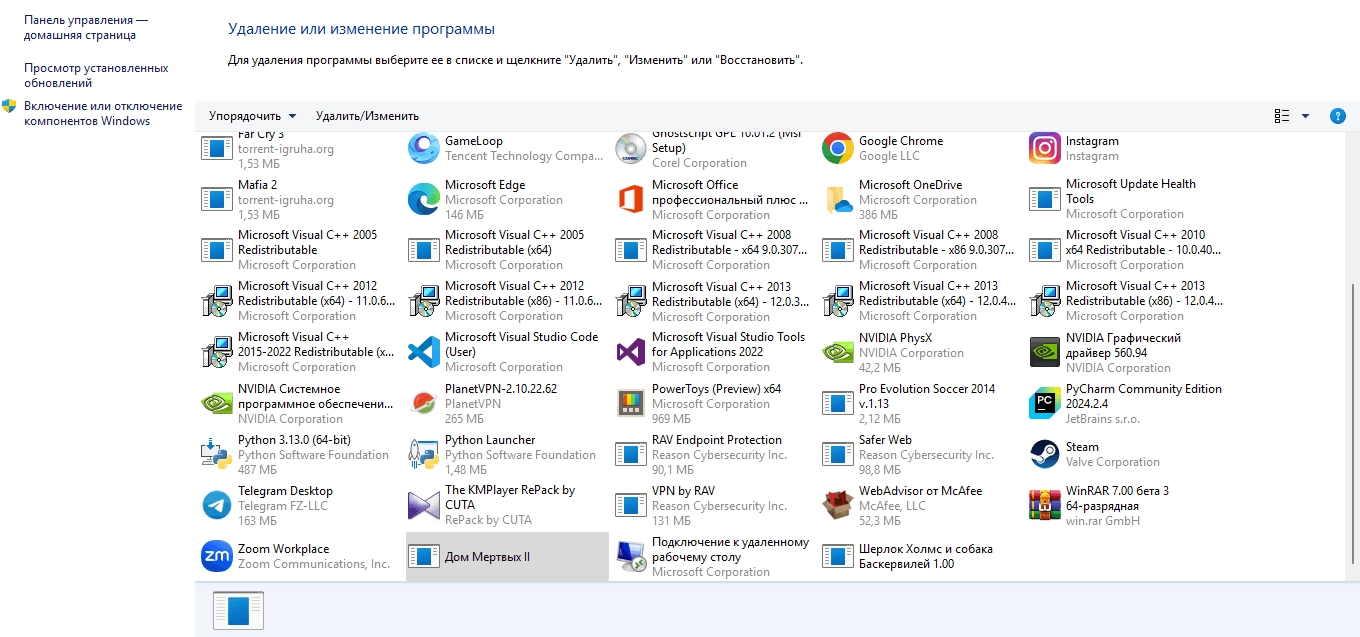Select the Zoom Workplace icon
The height and width of the screenshot is (637, 1360).
coord(217,556)
